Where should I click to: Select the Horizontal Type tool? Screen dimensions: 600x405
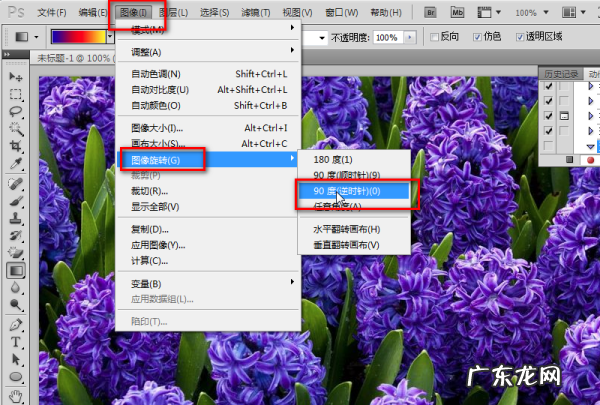(16, 342)
